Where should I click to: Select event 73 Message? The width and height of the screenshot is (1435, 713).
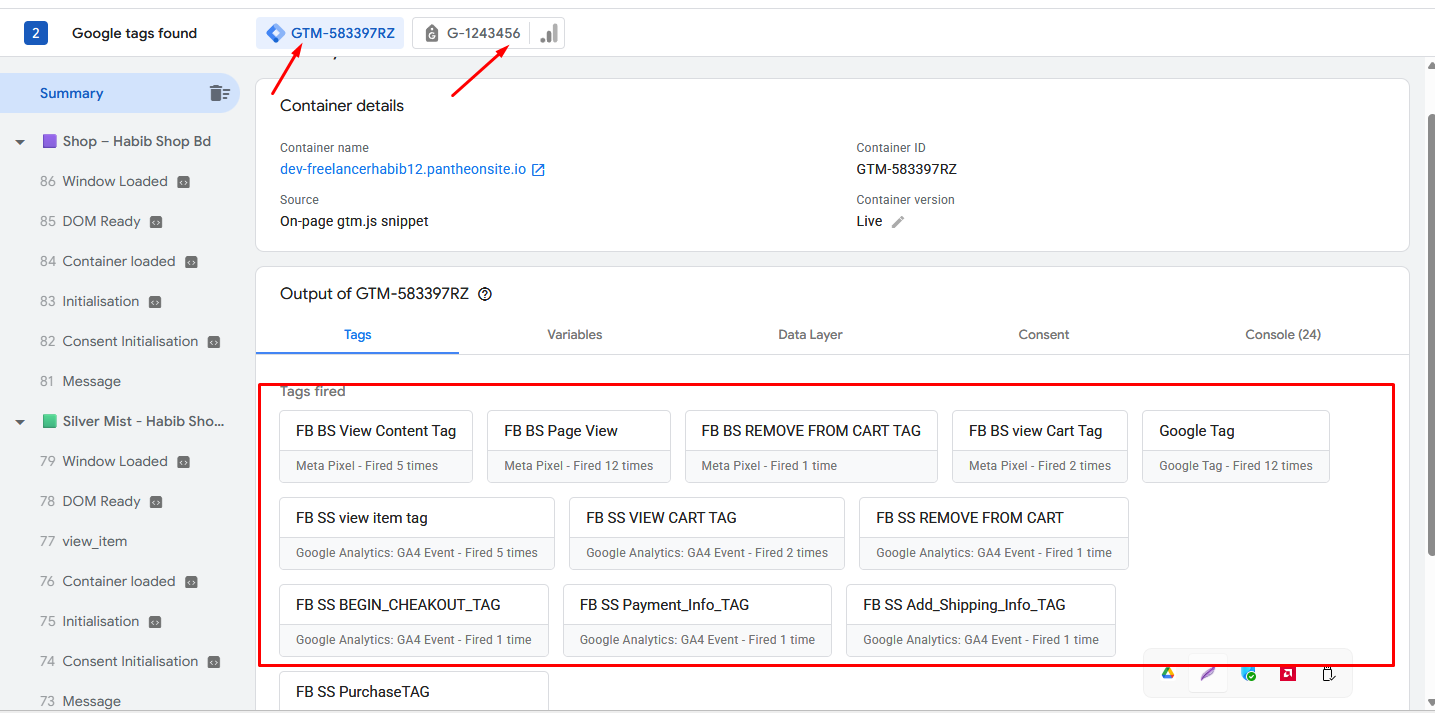[x=91, y=701]
